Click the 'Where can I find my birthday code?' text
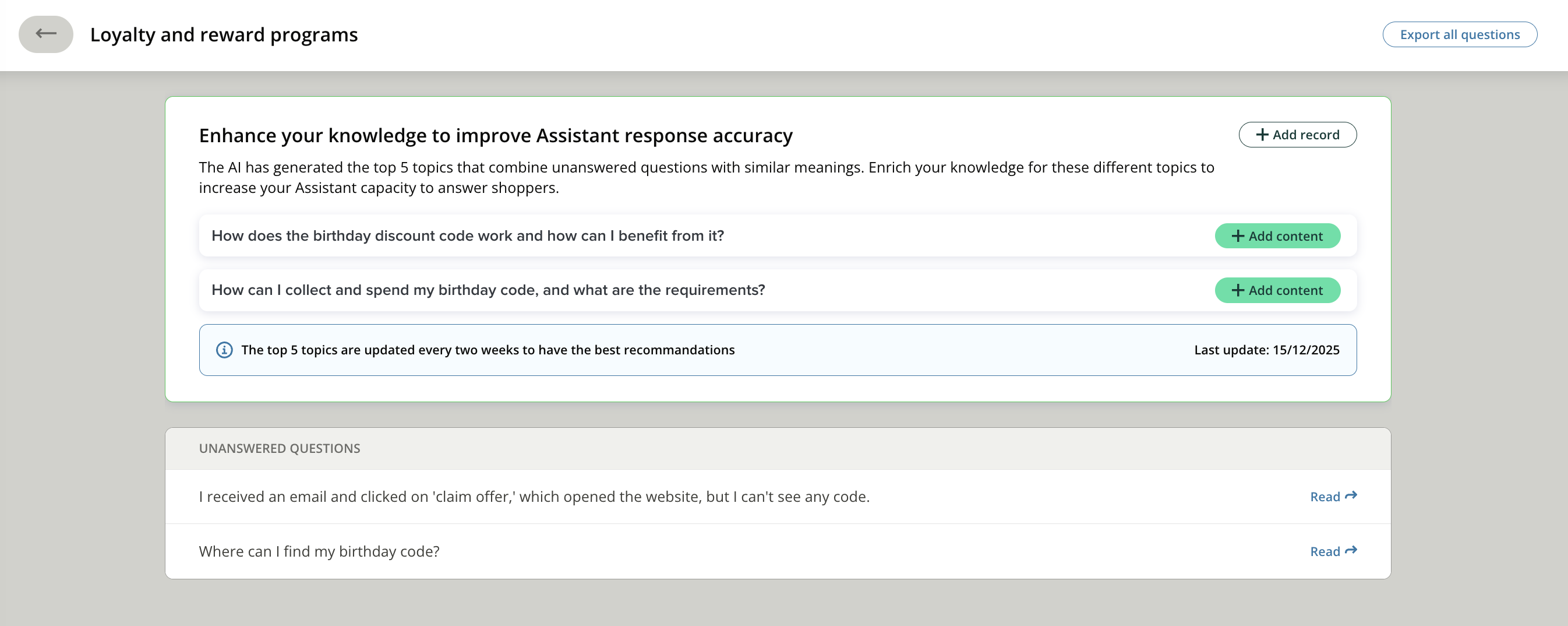Image resolution: width=1568 pixels, height=626 pixels. [319, 552]
